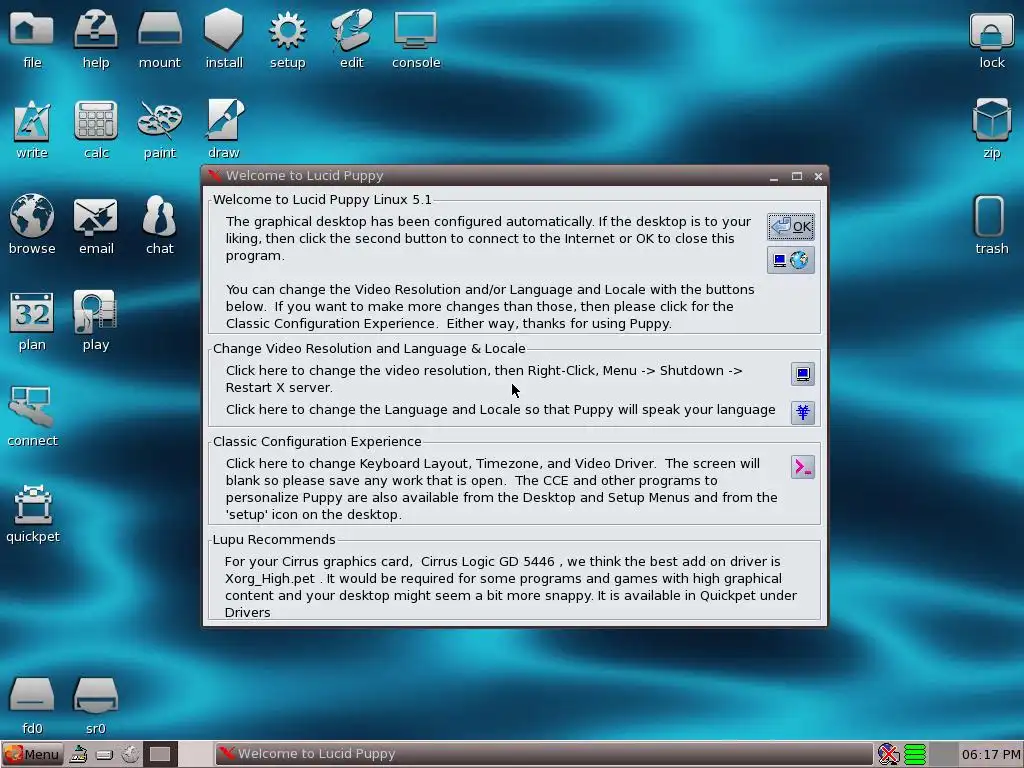Select Welcome to Lucid Puppy taskbar entry
The width and height of the screenshot is (1024, 768).
[x=543, y=754]
